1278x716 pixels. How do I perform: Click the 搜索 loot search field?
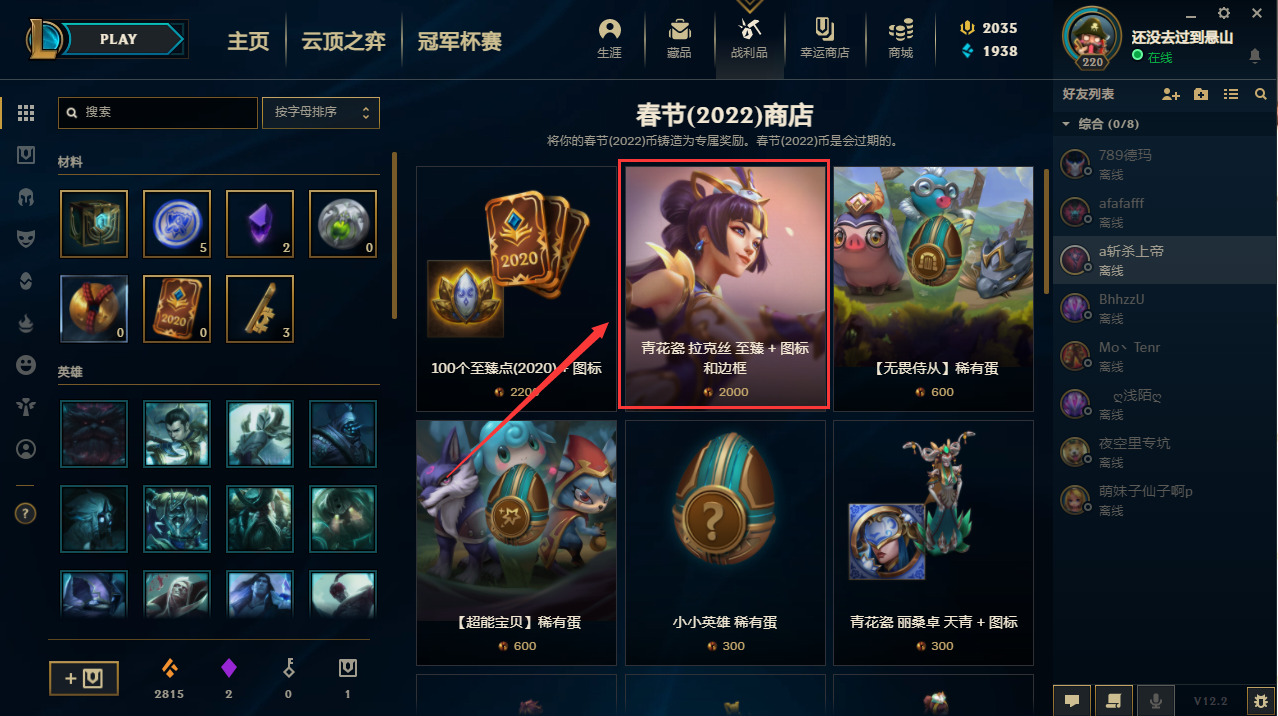[x=158, y=112]
